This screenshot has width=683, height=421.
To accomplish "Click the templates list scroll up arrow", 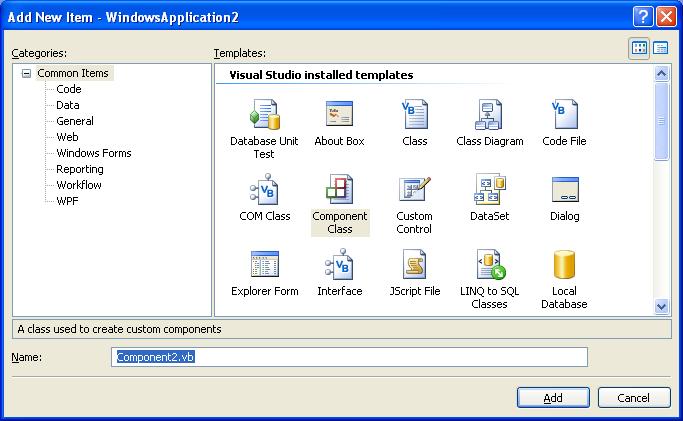I will click(661, 73).
